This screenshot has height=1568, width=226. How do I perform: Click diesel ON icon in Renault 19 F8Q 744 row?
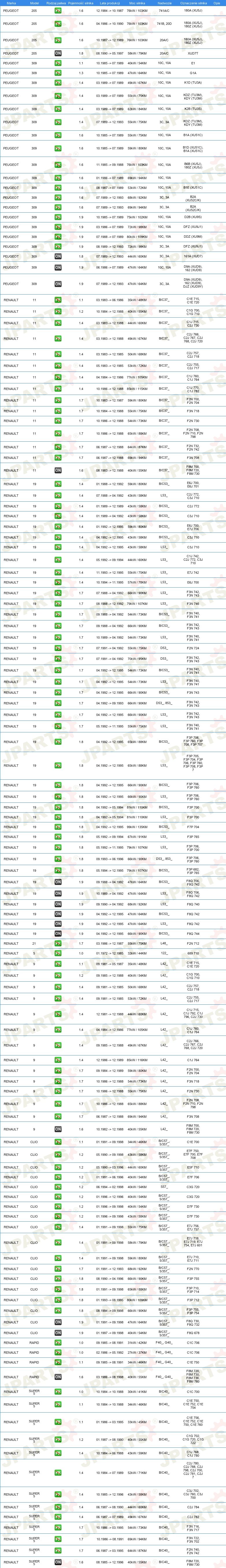click(58, 934)
